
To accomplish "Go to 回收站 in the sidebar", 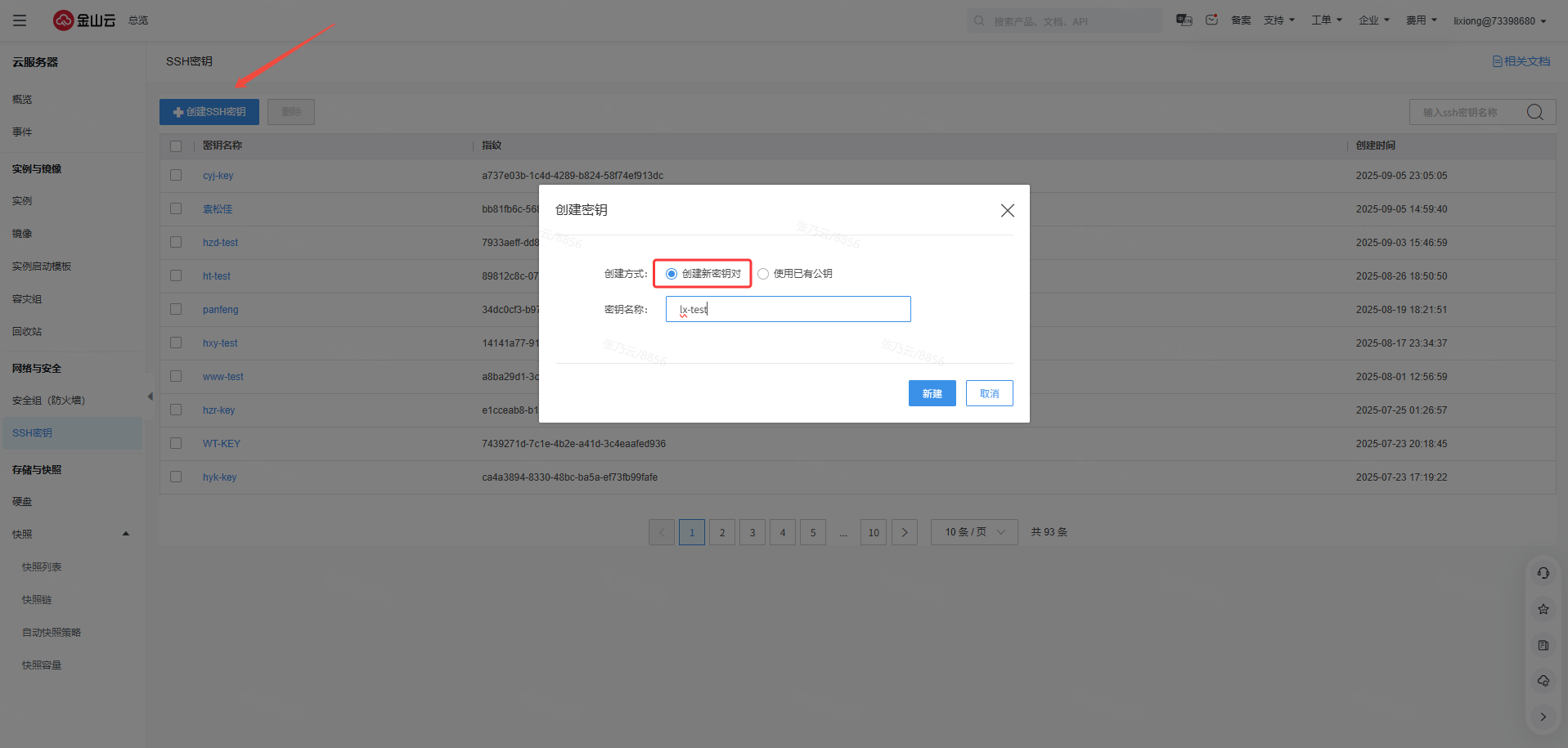I will (27, 332).
